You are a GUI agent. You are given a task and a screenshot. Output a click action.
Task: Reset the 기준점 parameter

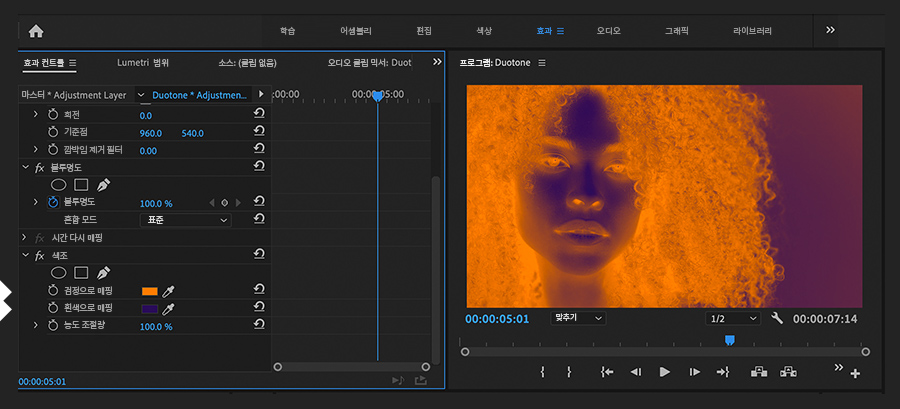point(259,132)
